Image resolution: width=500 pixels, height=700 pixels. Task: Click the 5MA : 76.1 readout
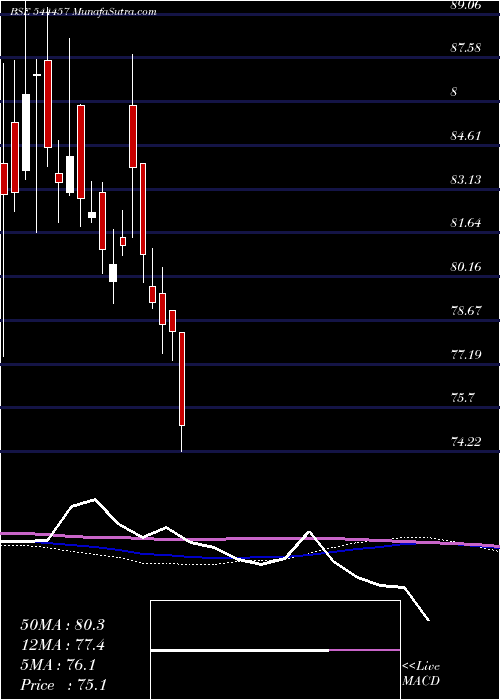coord(57,665)
